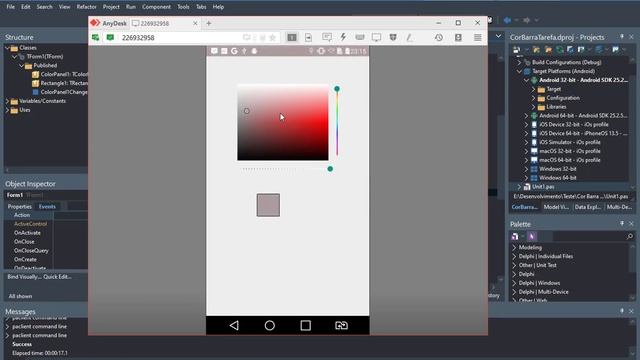Screen dimensions: 640x360
Task: Expand the Uses node in Structure panel
Action: coord(7,110)
